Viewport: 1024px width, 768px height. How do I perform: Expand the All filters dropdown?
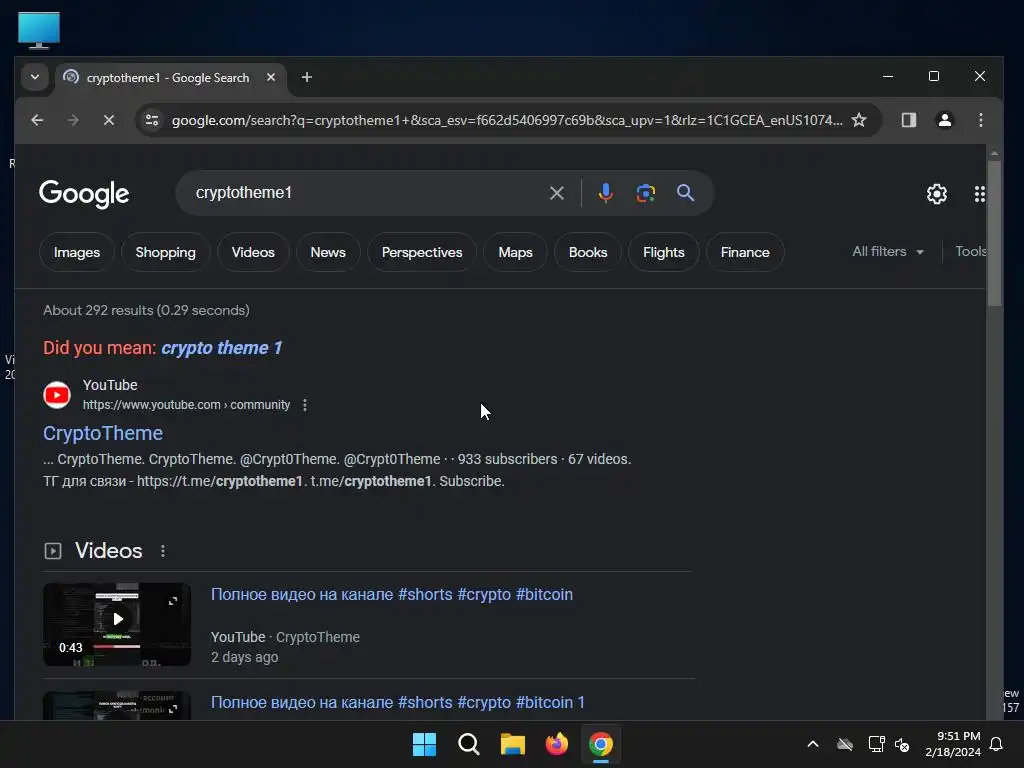(888, 251)
